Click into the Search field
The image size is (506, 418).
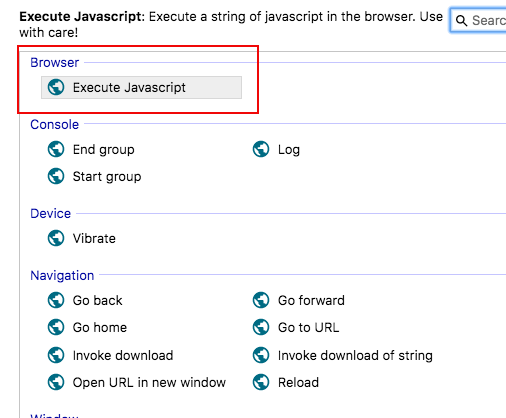coord(478,20)
